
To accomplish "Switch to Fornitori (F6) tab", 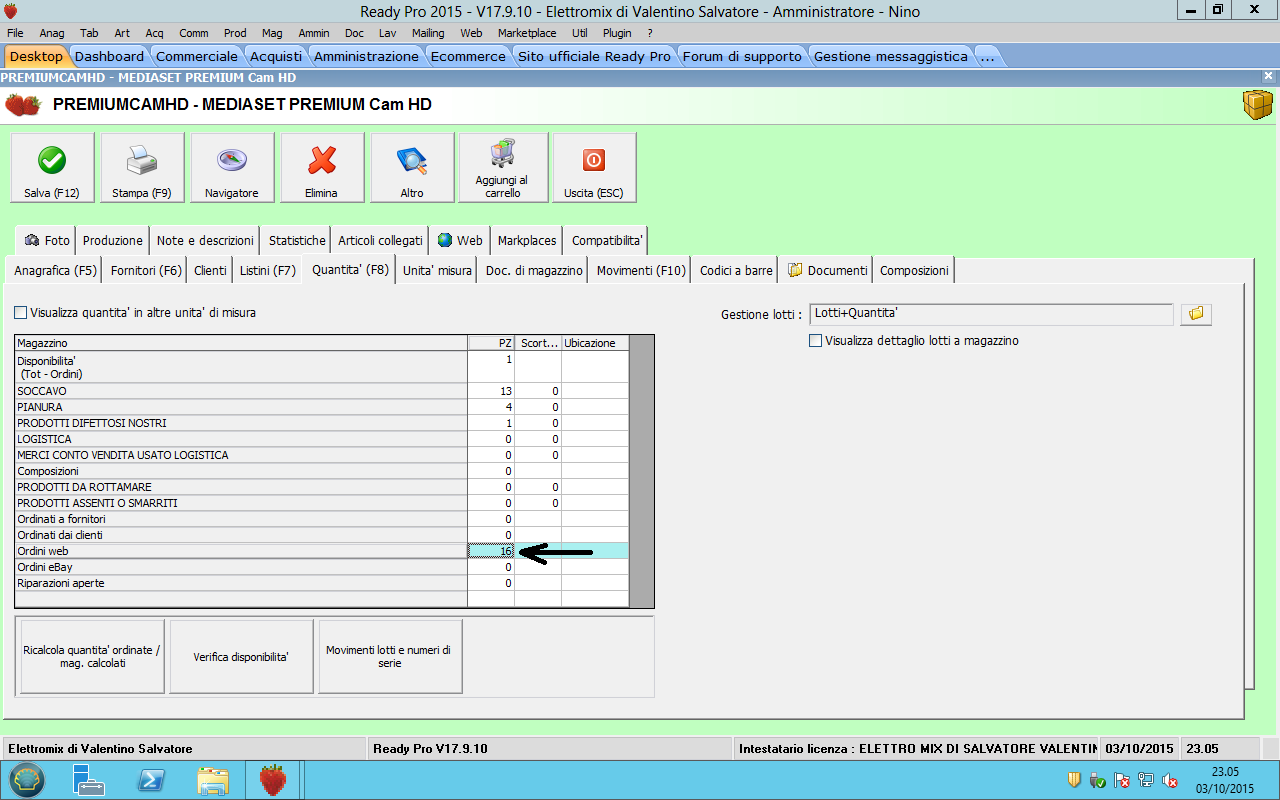I will (146, 271).
